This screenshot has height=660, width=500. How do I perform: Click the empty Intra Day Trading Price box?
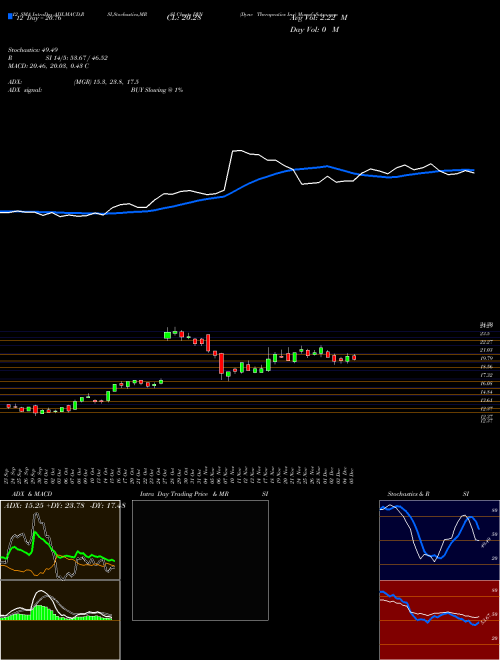point(200,560)
